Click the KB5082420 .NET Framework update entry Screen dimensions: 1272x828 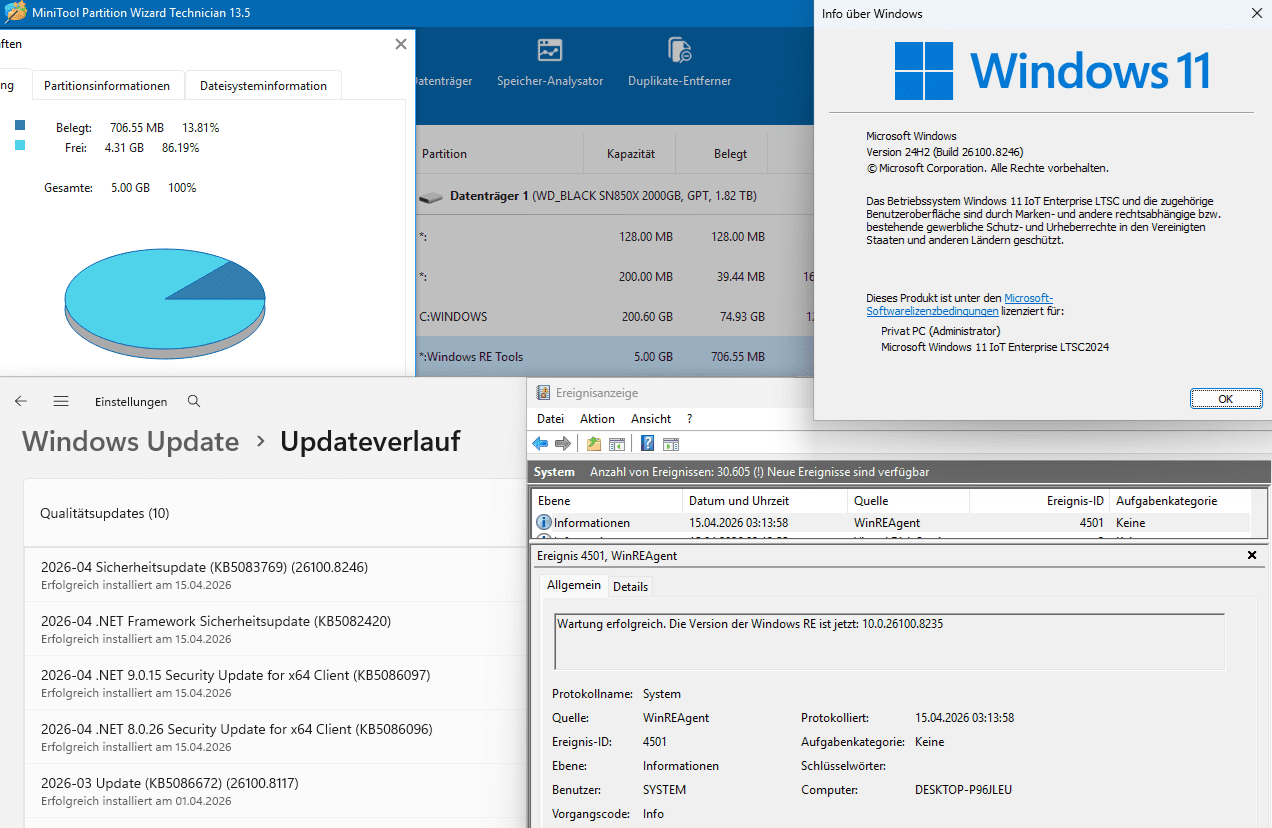click(x=276, y=629)
